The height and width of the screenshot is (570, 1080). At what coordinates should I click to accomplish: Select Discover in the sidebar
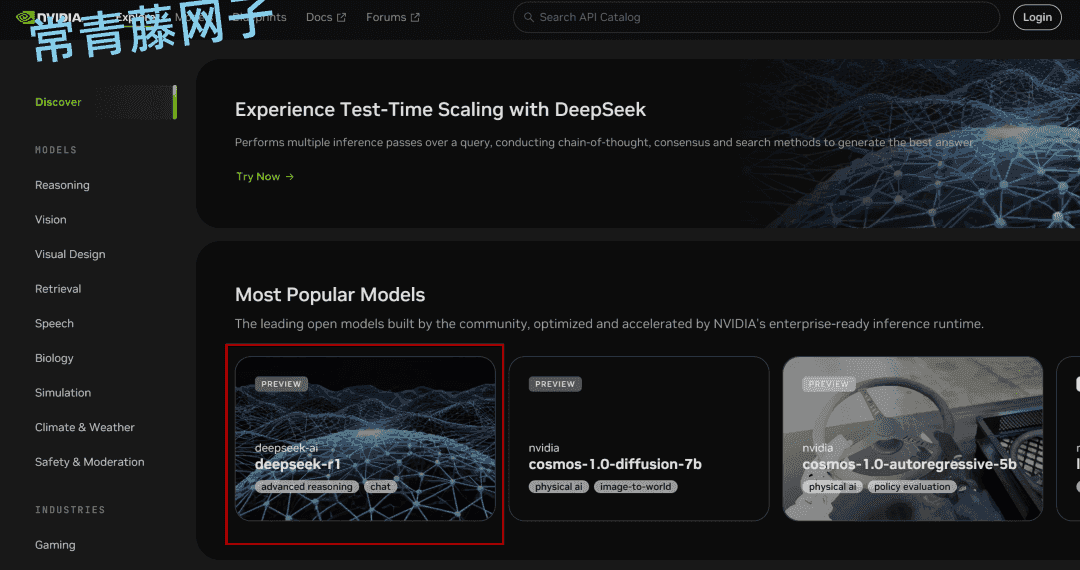(x=59, y=102)
